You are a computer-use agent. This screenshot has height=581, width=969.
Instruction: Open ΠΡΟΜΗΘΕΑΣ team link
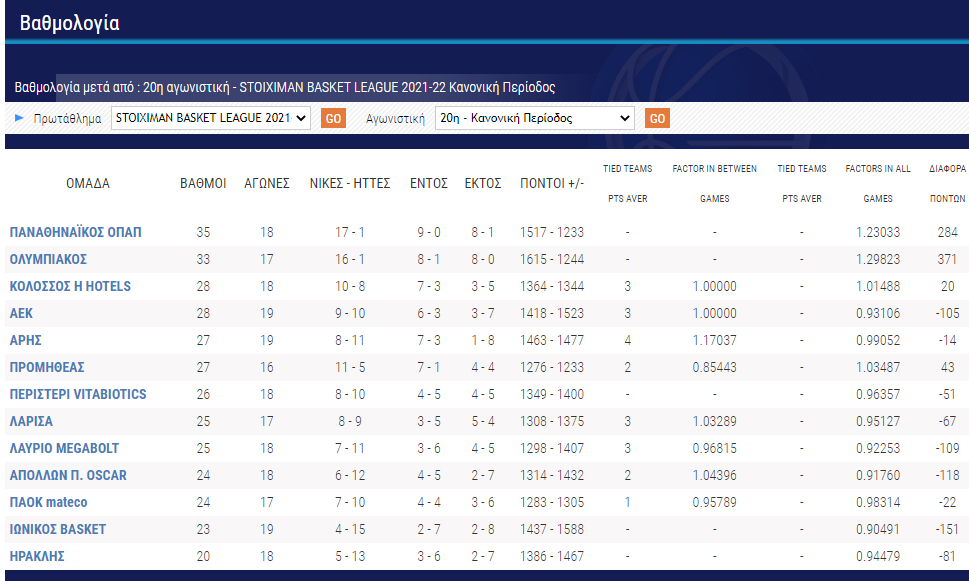[46, 367]
